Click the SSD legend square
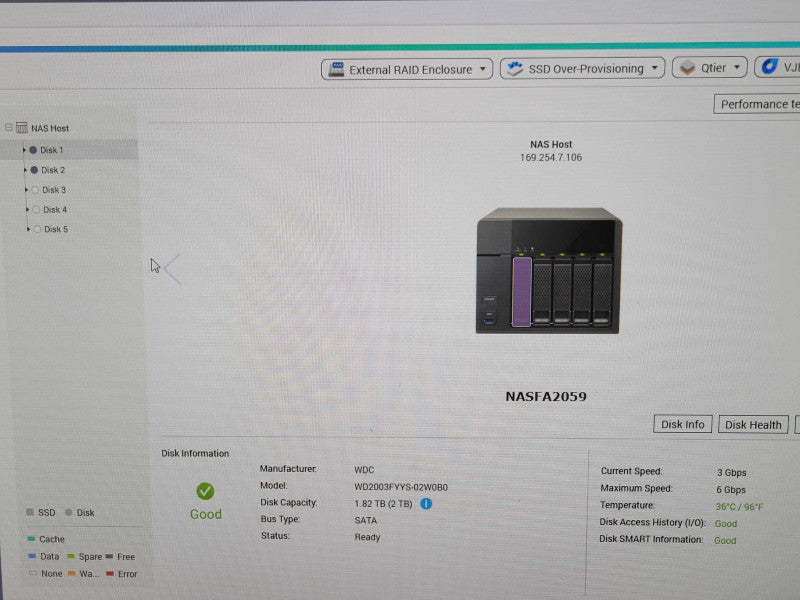The width and height of the screenshot is (800, 600). [x=30, y=512]
